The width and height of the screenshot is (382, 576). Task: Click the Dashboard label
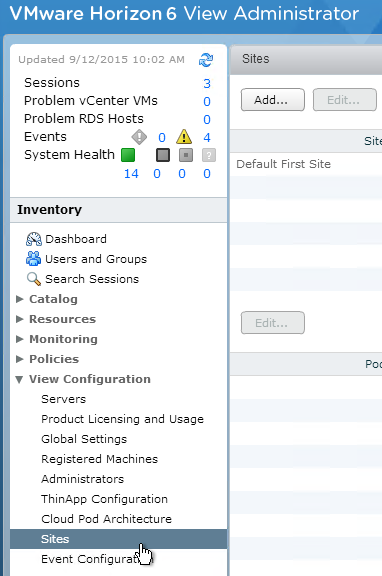click(76, 239)
